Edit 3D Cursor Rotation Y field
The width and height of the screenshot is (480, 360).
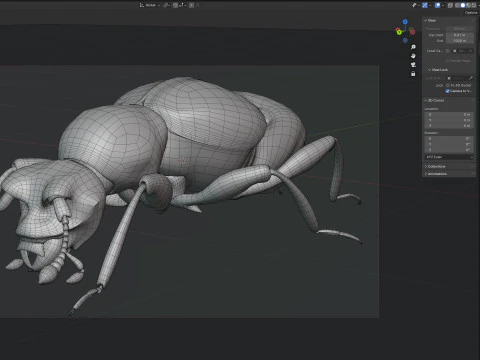(449, 144)
